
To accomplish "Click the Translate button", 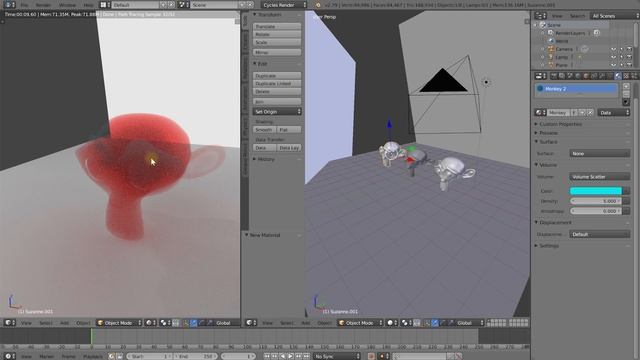I will tap(277, 27).
